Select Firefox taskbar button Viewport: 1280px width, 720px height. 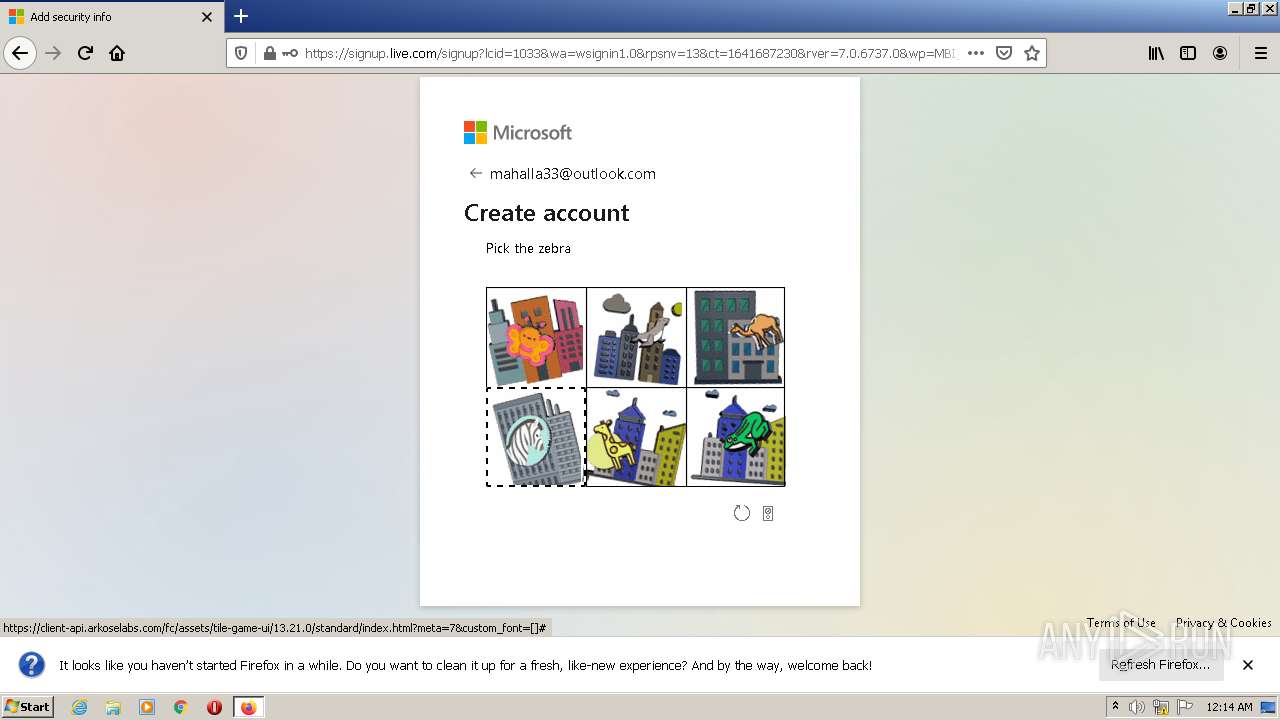click(x=248, y=707)
